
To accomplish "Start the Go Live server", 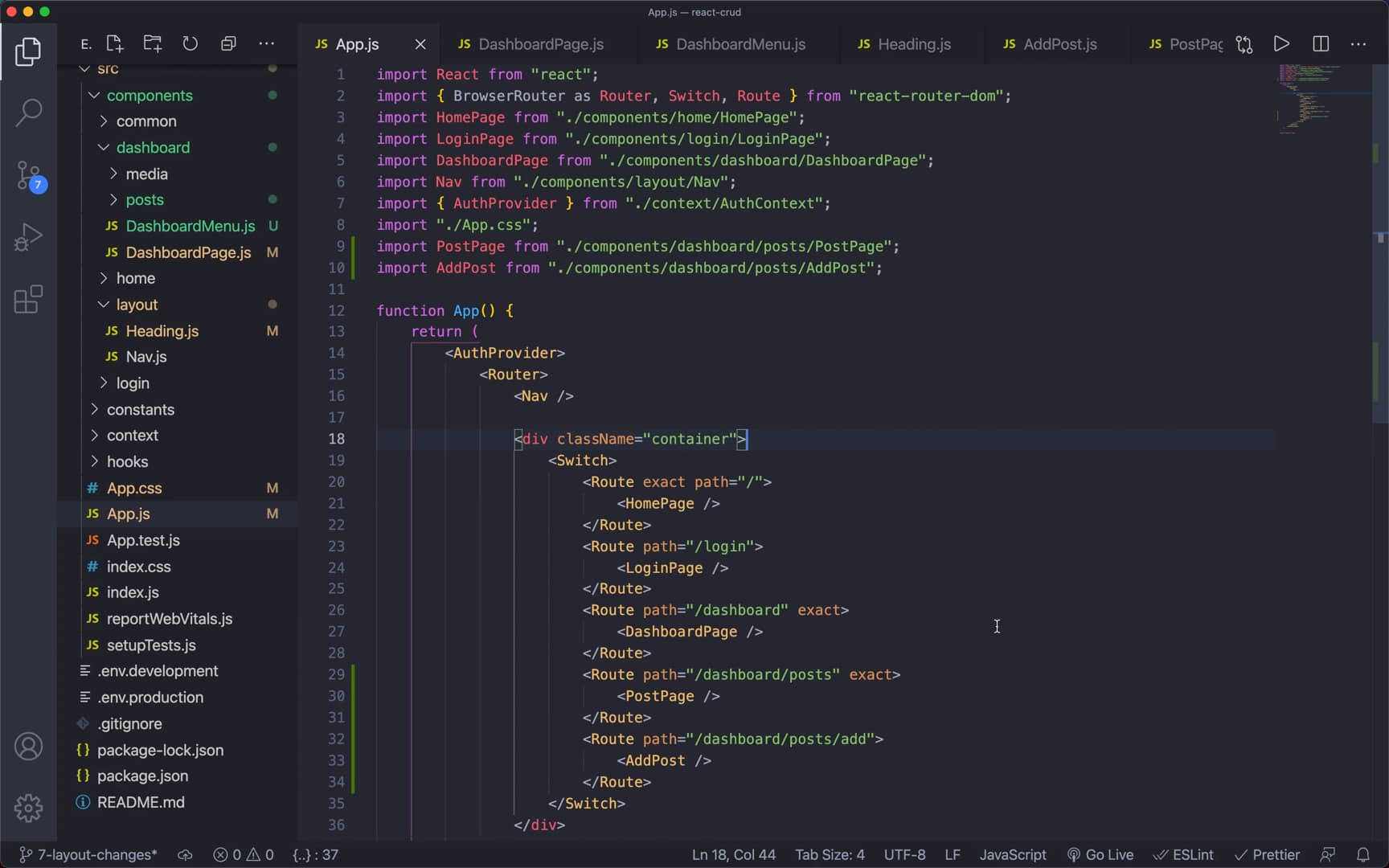I will point(1102,854).
